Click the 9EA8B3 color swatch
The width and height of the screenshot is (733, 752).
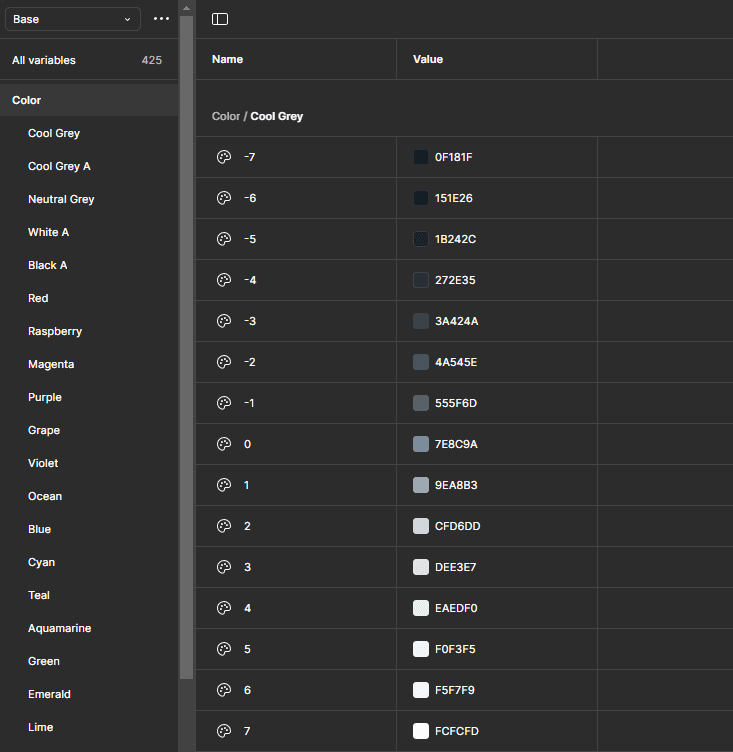coord(421,485)
